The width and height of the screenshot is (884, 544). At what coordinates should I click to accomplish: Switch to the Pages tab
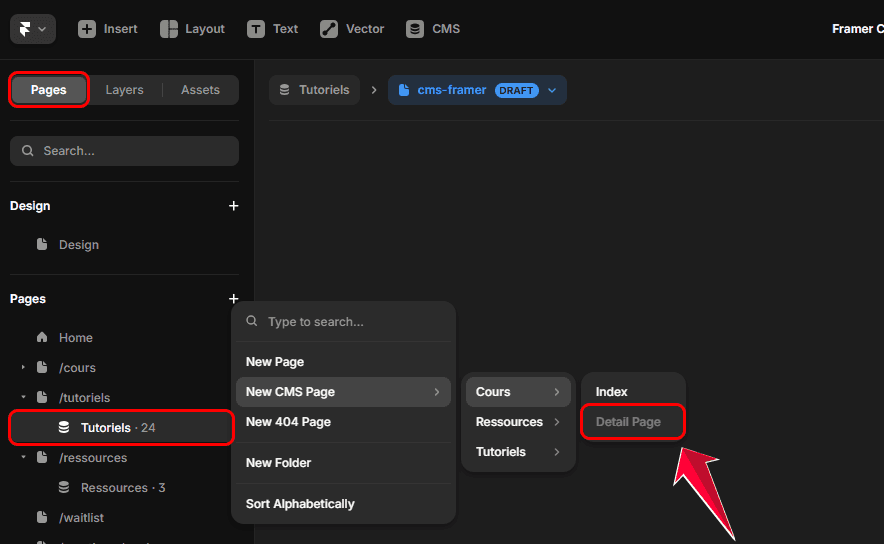click(48, 90)
